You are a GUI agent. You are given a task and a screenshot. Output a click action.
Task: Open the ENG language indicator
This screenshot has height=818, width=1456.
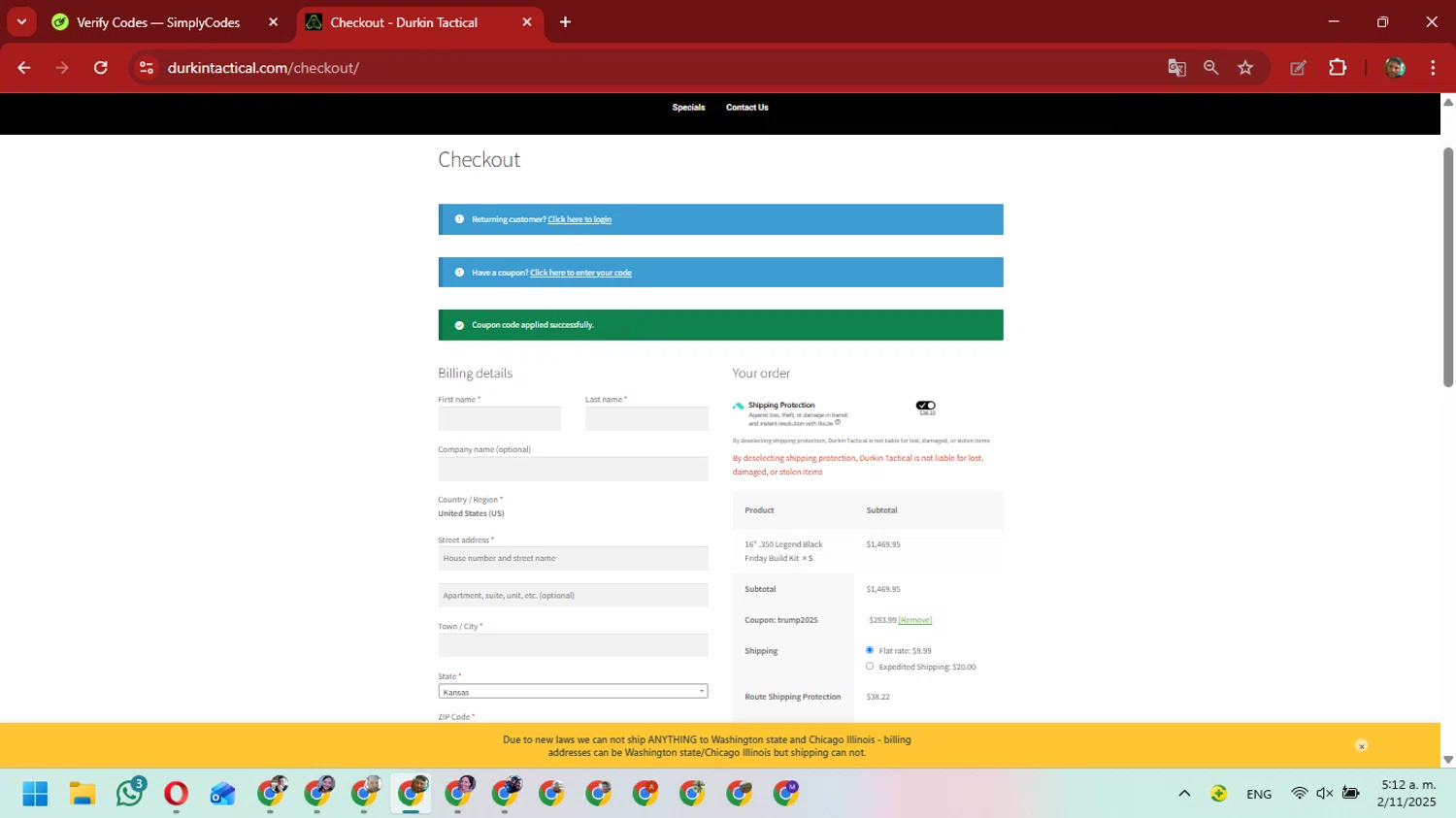pos(1259,794)
